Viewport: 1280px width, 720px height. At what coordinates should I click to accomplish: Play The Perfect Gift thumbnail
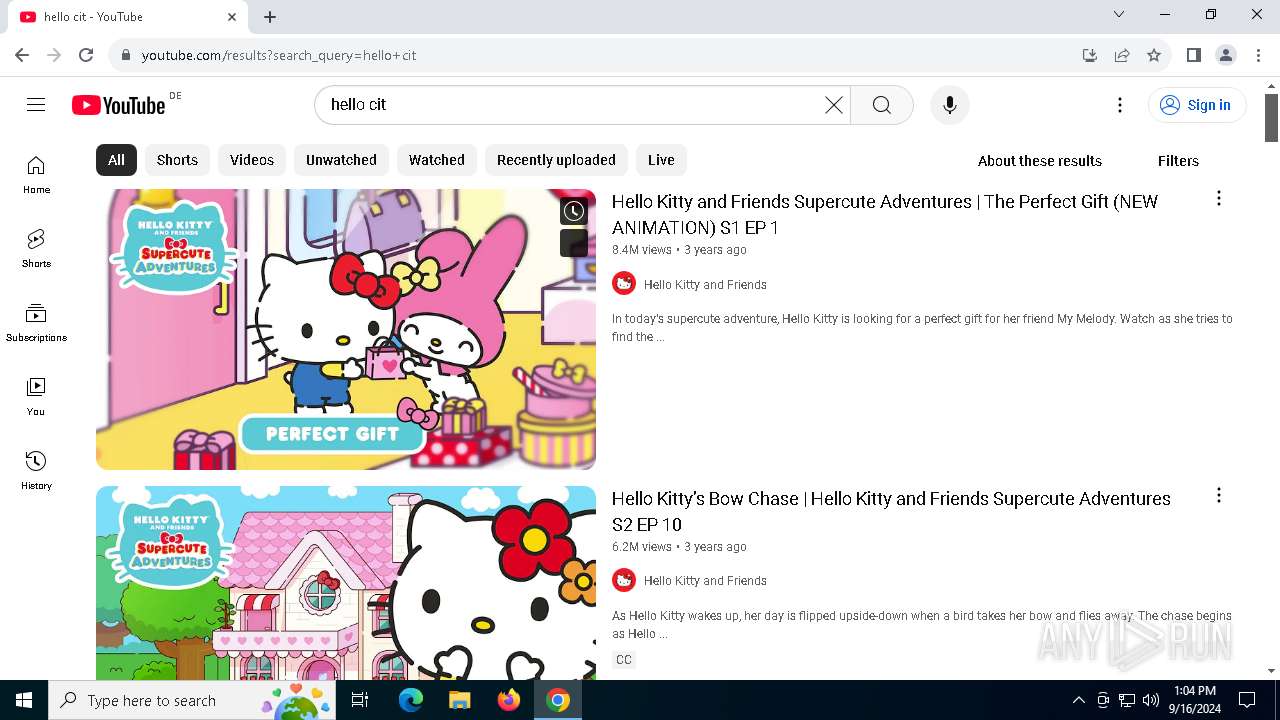(x=346, y=329)
